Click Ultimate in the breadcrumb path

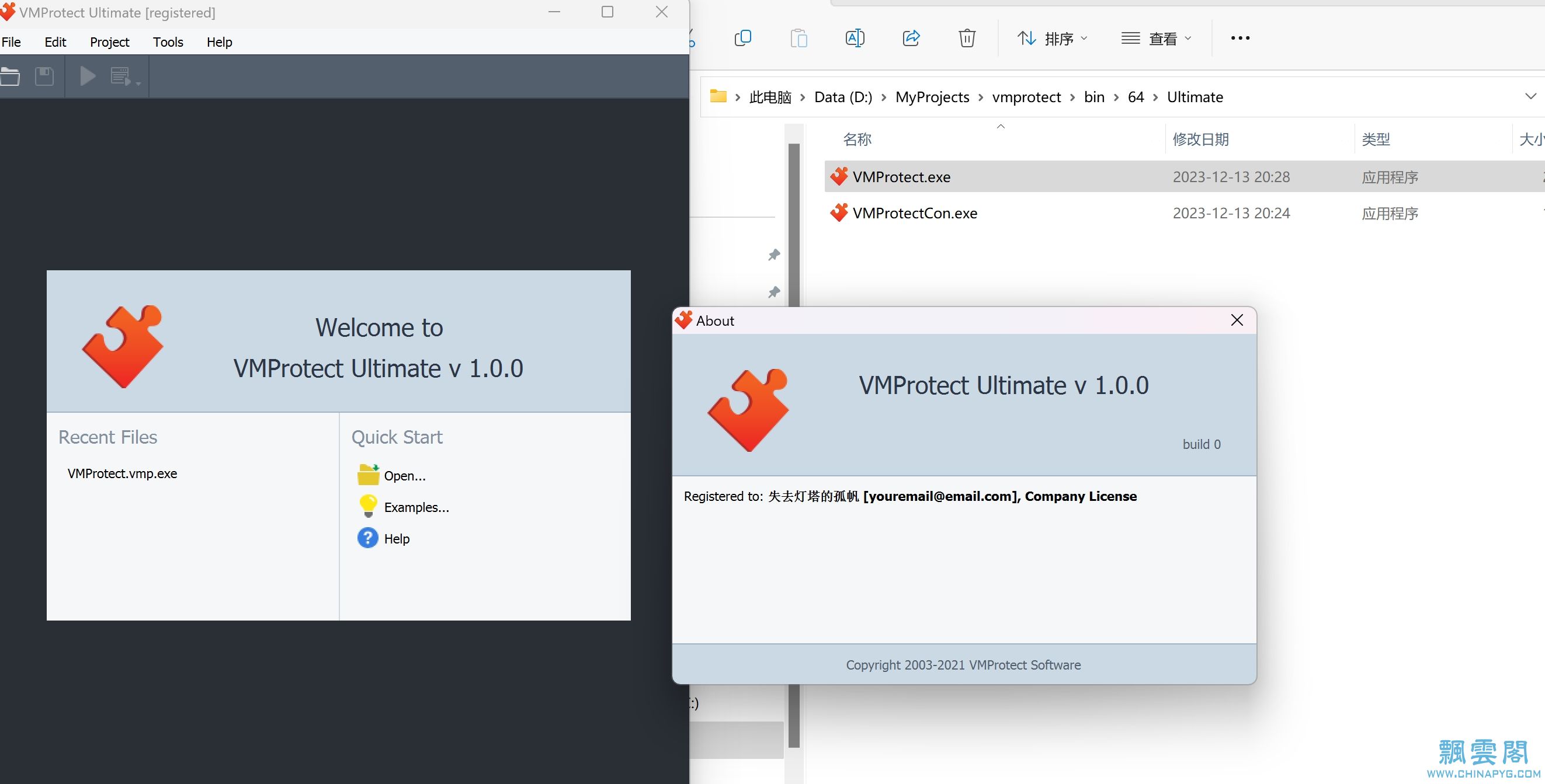pyautogui.click(x=1195, y=97)
